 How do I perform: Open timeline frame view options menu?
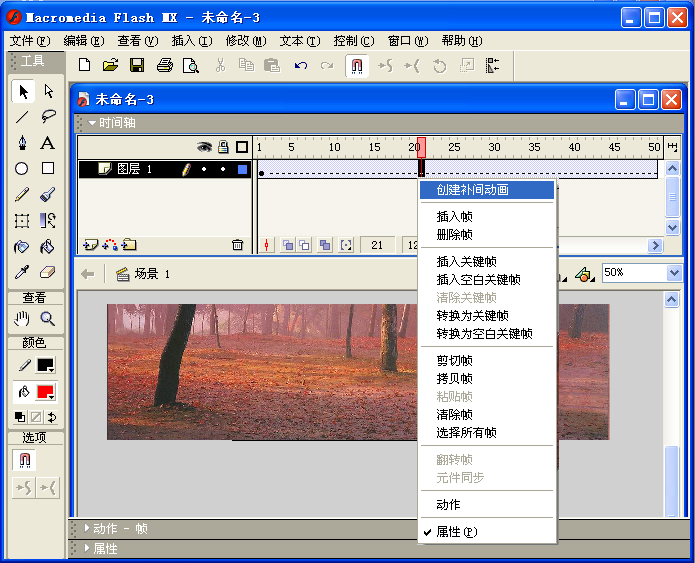(672, 147)
